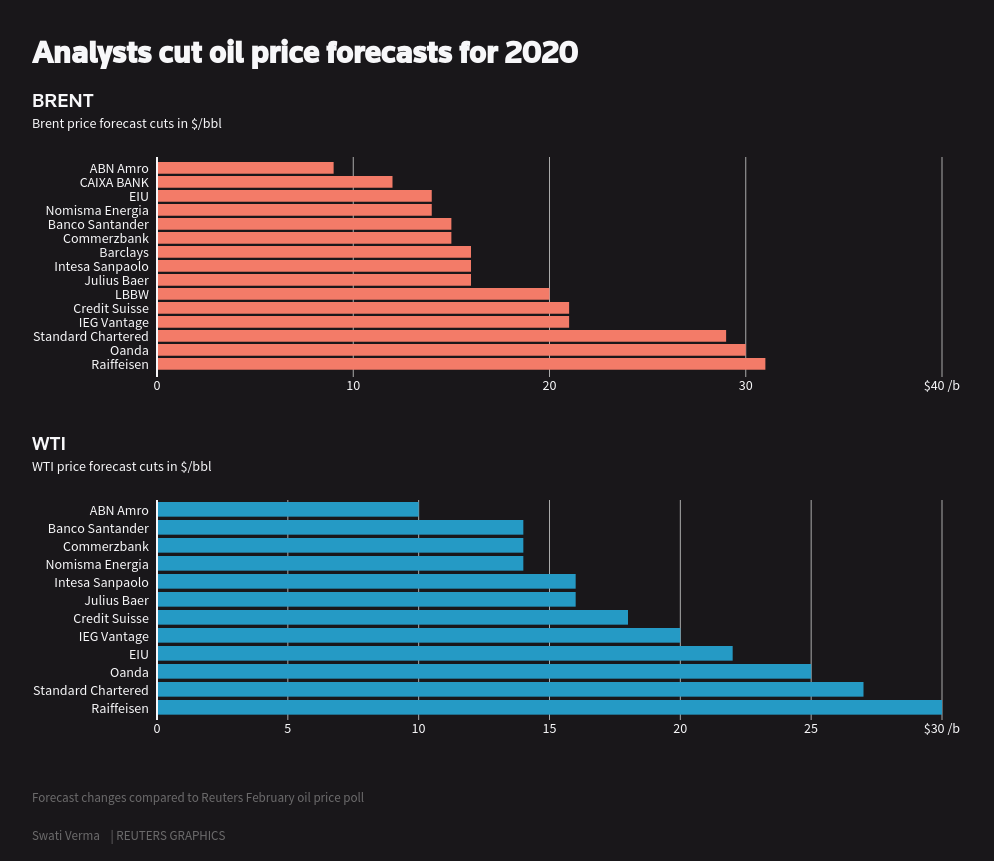The width and height of the screenshot is (994, 861).
Task: Click the Swati Verma author name
Action: tap(66, 836)
